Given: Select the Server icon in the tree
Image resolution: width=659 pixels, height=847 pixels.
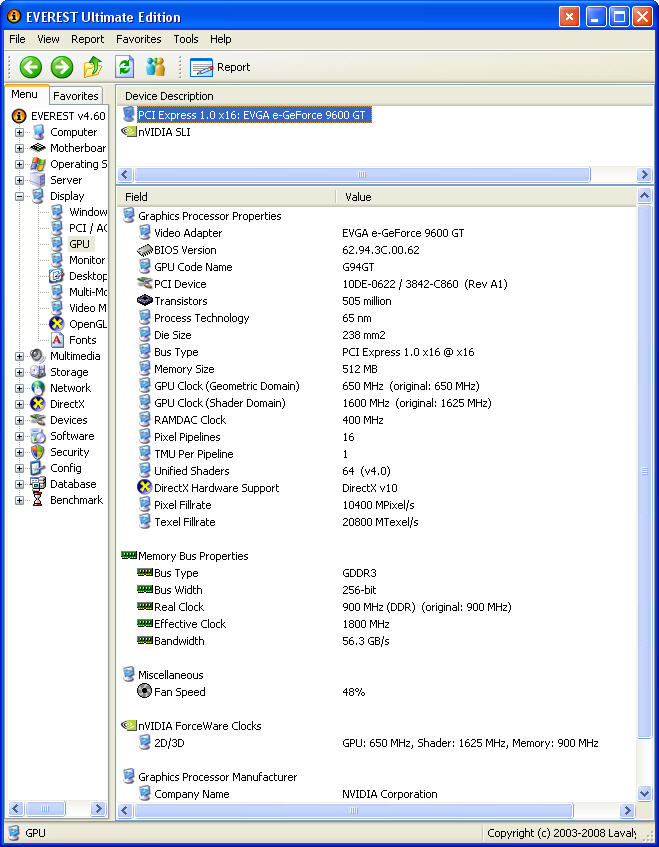Looking at the screenshot, I should (x=38, y=180).
